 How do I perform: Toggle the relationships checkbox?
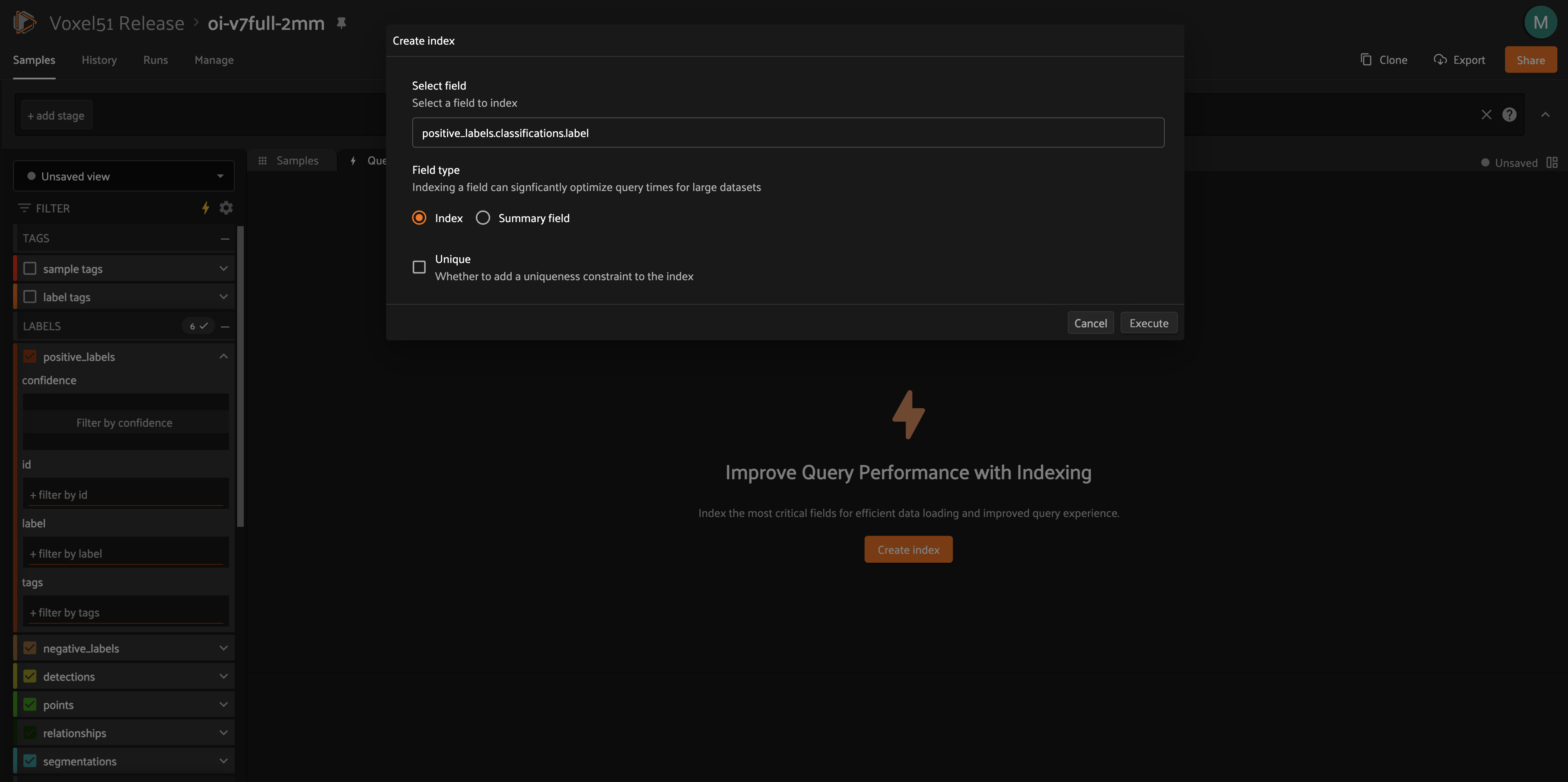pos(30,733)
